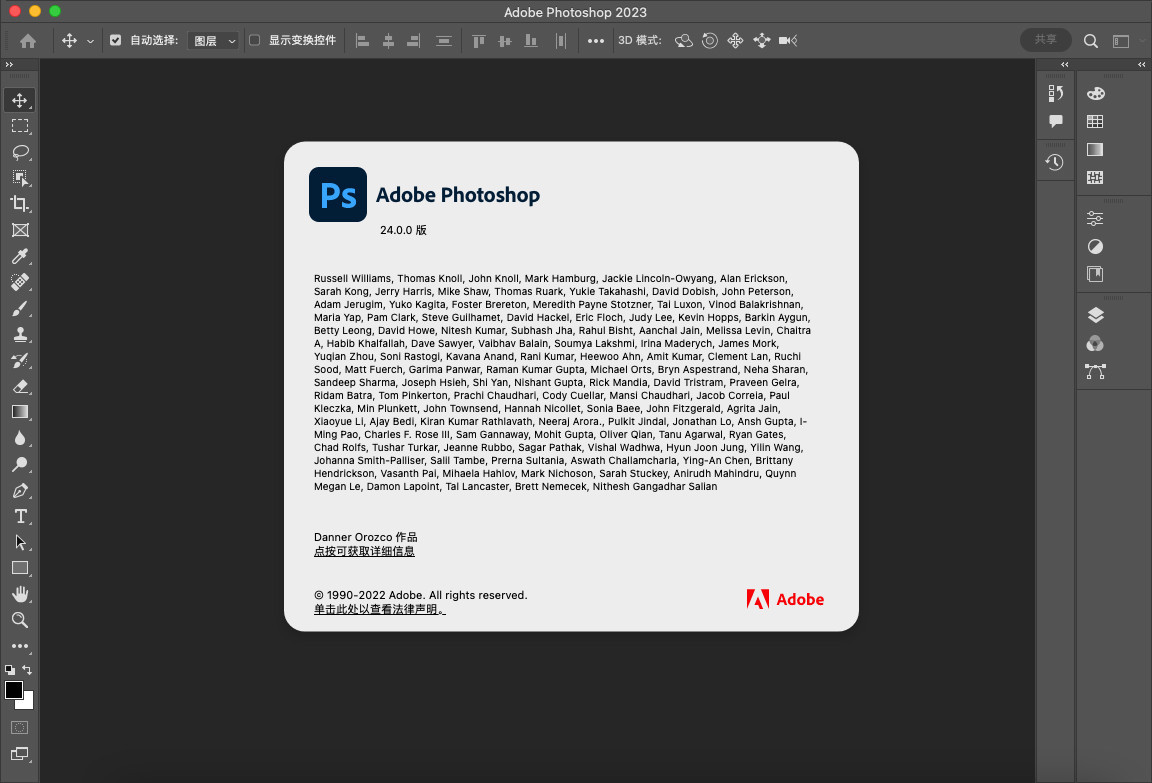Set the white background color swatch
Screen dimensions: 1152x783
tap(28, 703)
